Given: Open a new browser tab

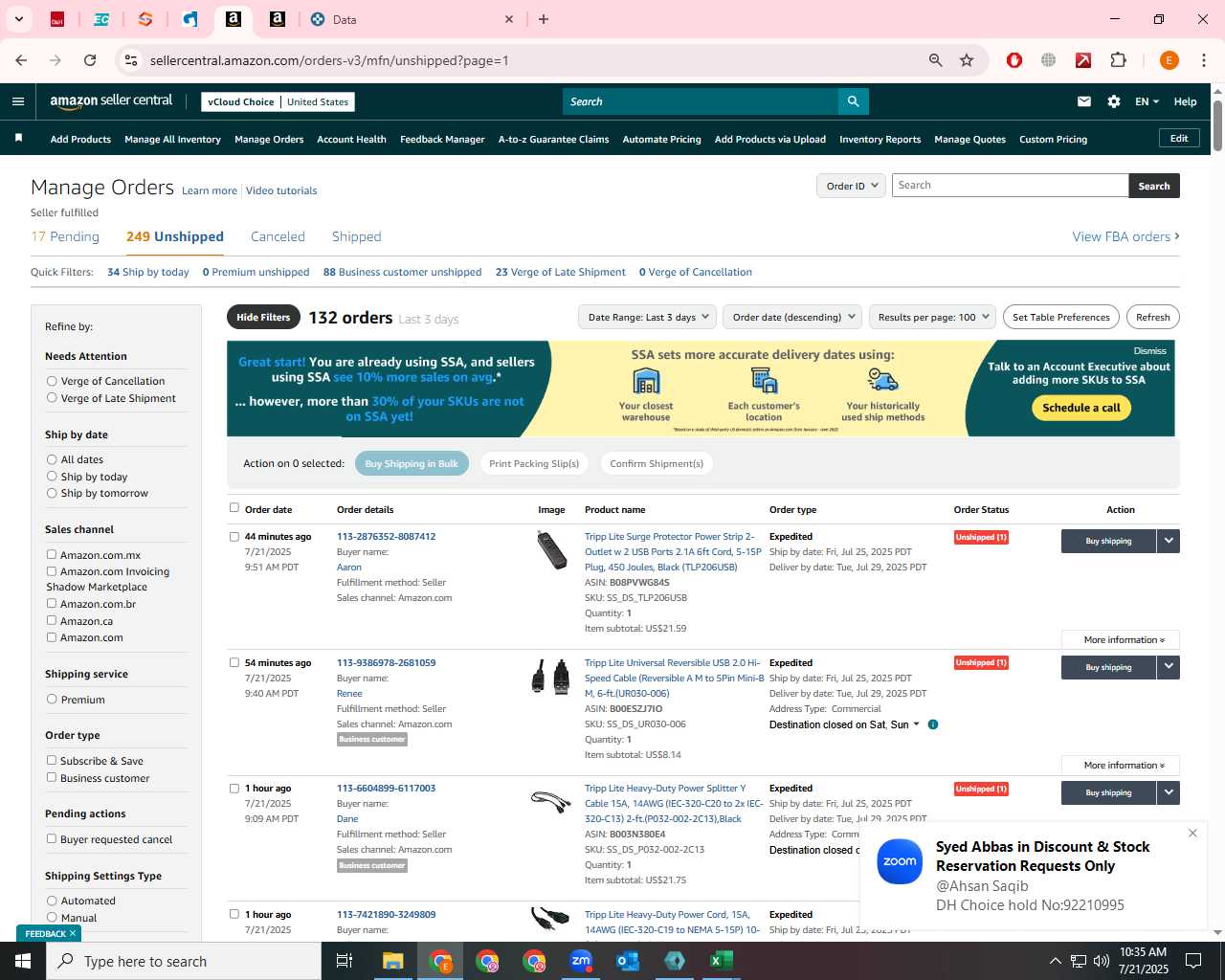Looking at the screenshot, I should tap(544, 19).
